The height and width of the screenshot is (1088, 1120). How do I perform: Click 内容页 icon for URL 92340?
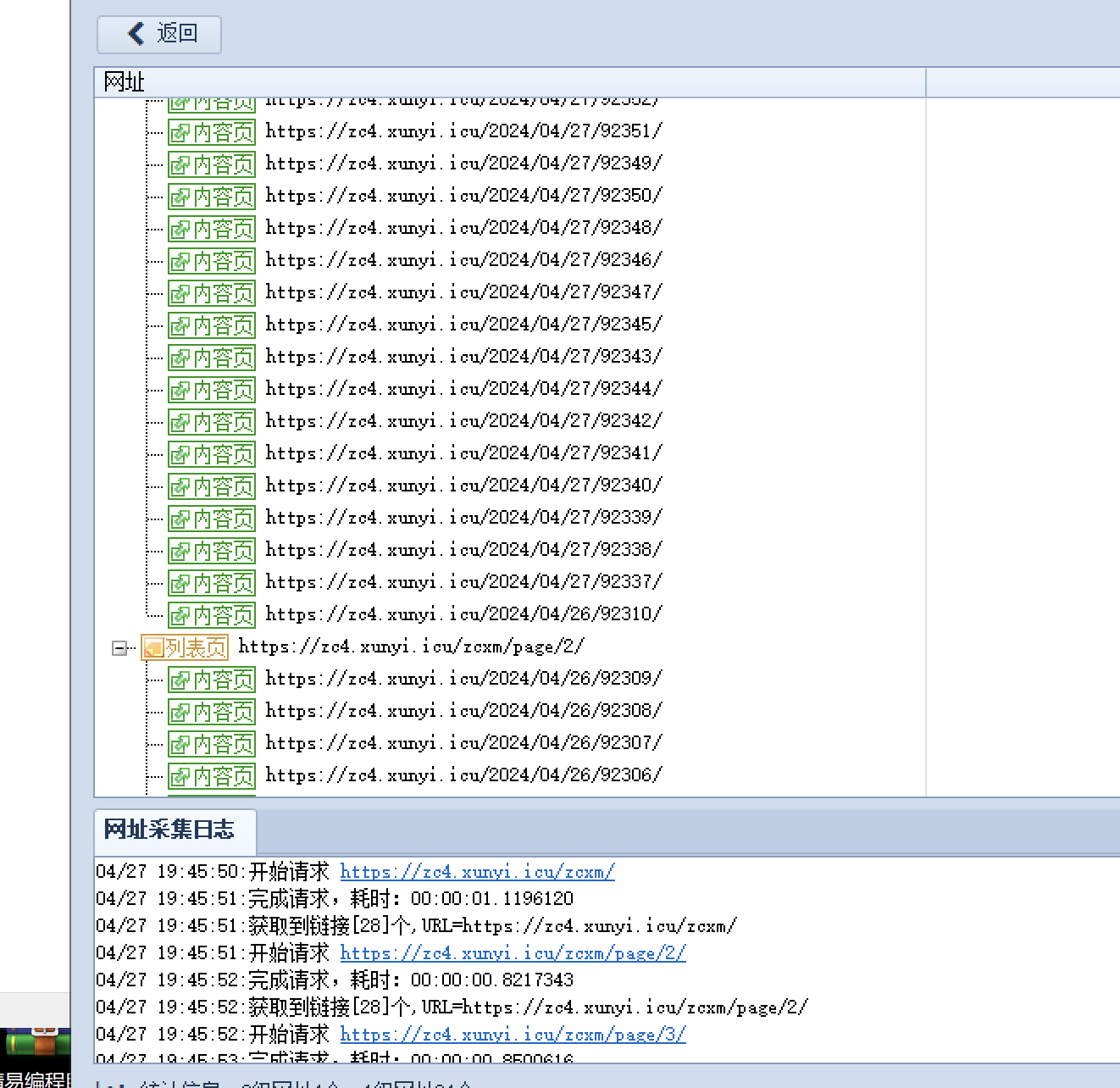tap(212, 486)
